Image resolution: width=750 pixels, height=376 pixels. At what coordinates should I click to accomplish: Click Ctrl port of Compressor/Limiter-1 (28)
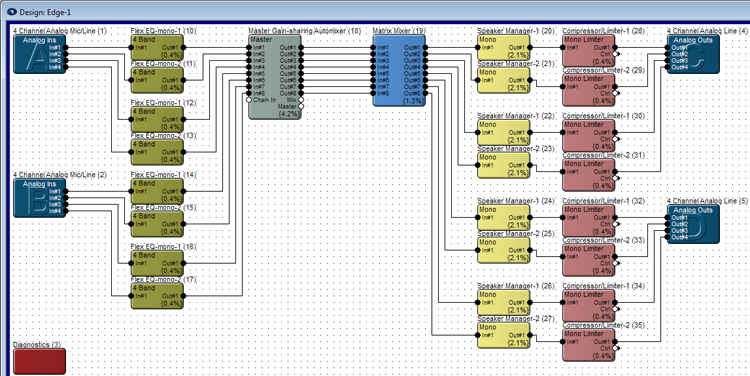pyautogui.click(x=616, y=54)
